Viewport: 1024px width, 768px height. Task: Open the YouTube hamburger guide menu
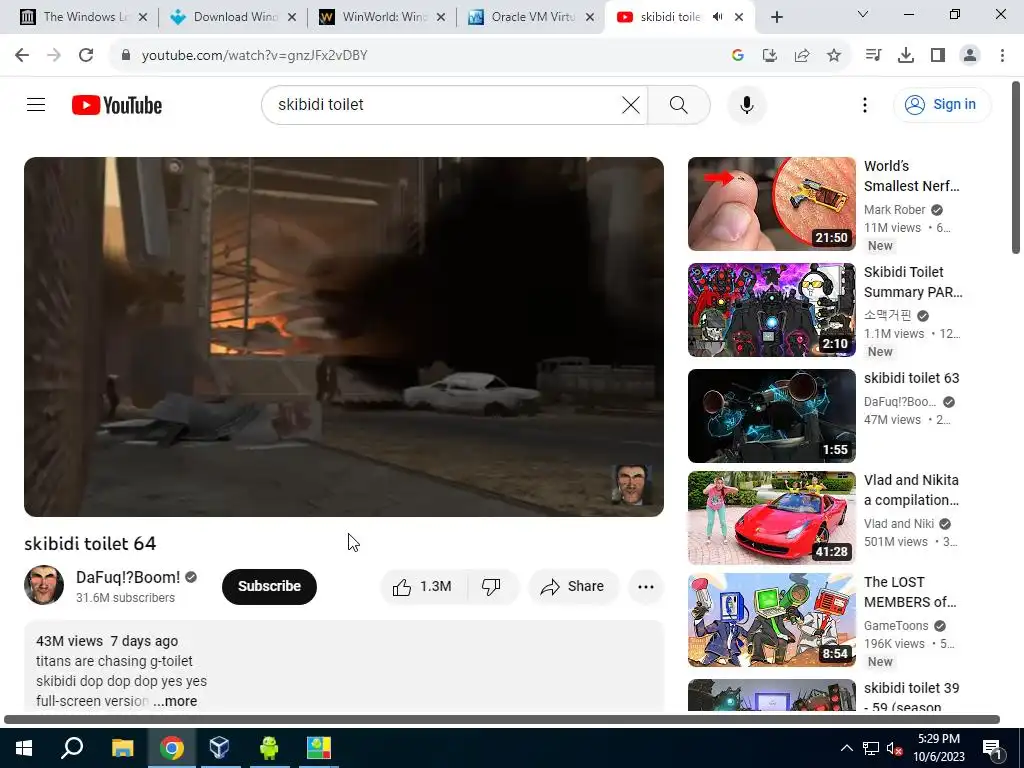click(x=36, y=104)
